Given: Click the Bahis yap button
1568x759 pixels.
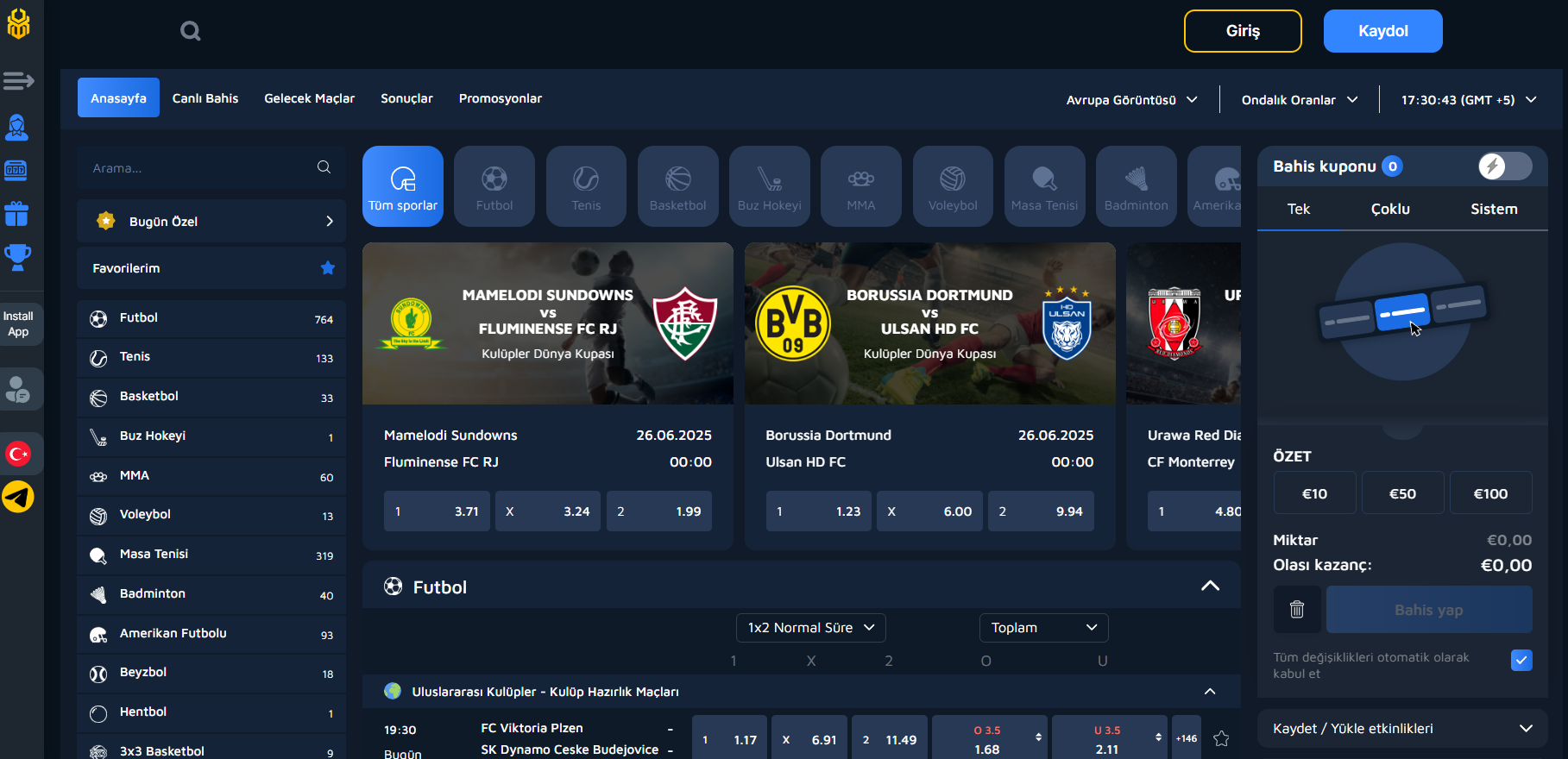Looking at the screenshot, I should (x=1429, y=610).
